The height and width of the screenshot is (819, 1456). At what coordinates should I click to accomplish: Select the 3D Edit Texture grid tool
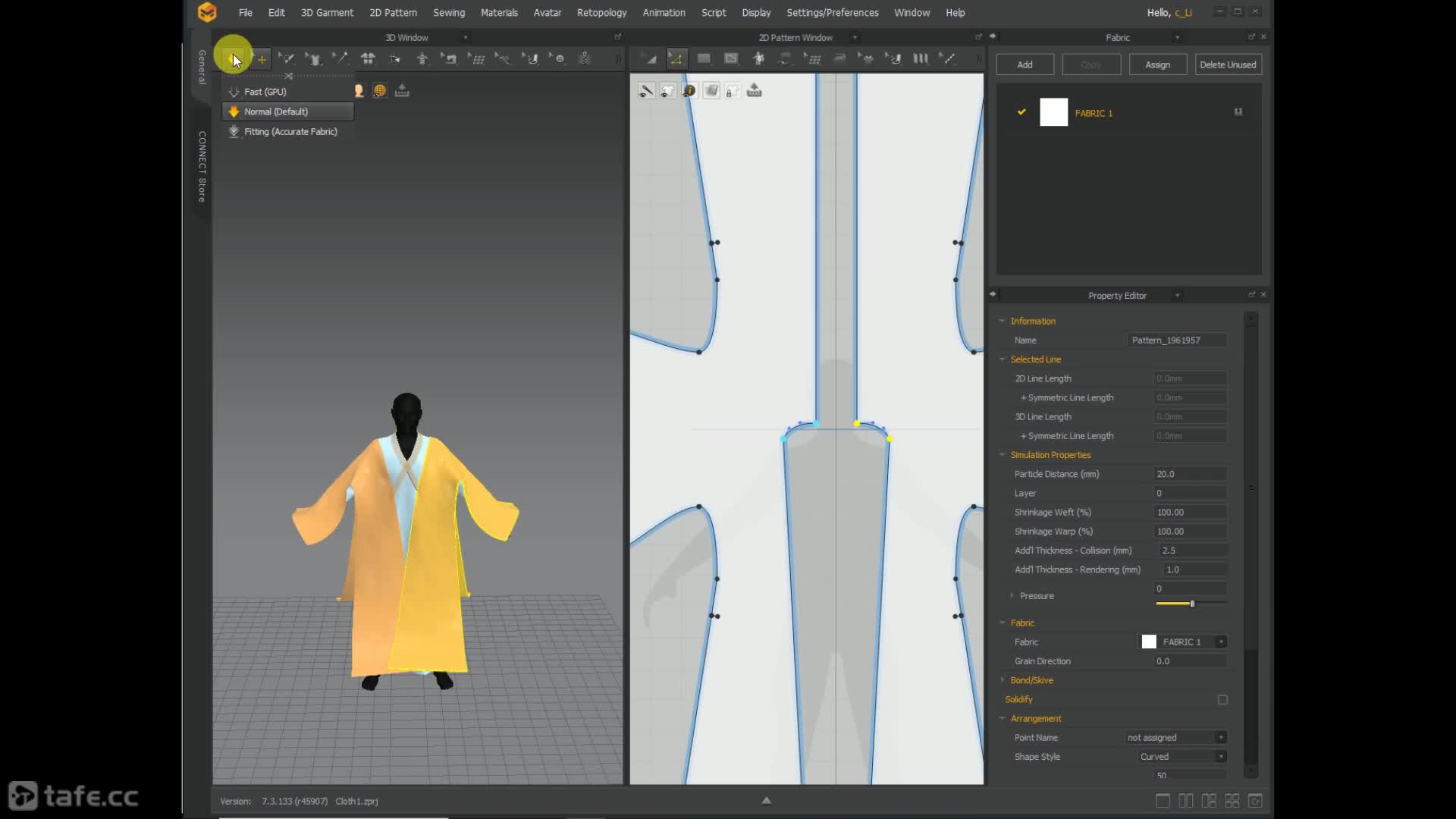point(477,58)
